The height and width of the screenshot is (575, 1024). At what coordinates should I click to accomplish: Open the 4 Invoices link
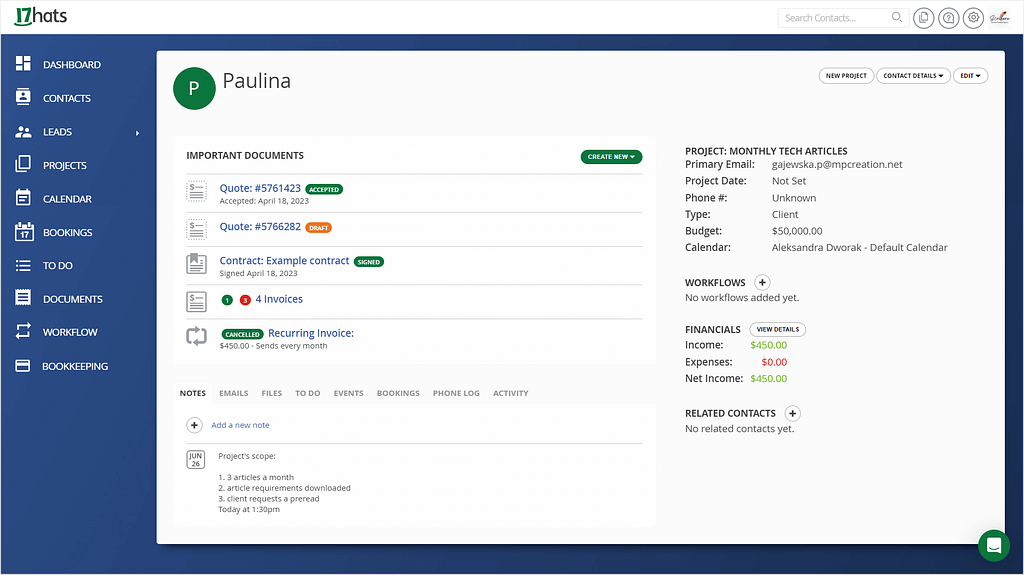[279, 299]
